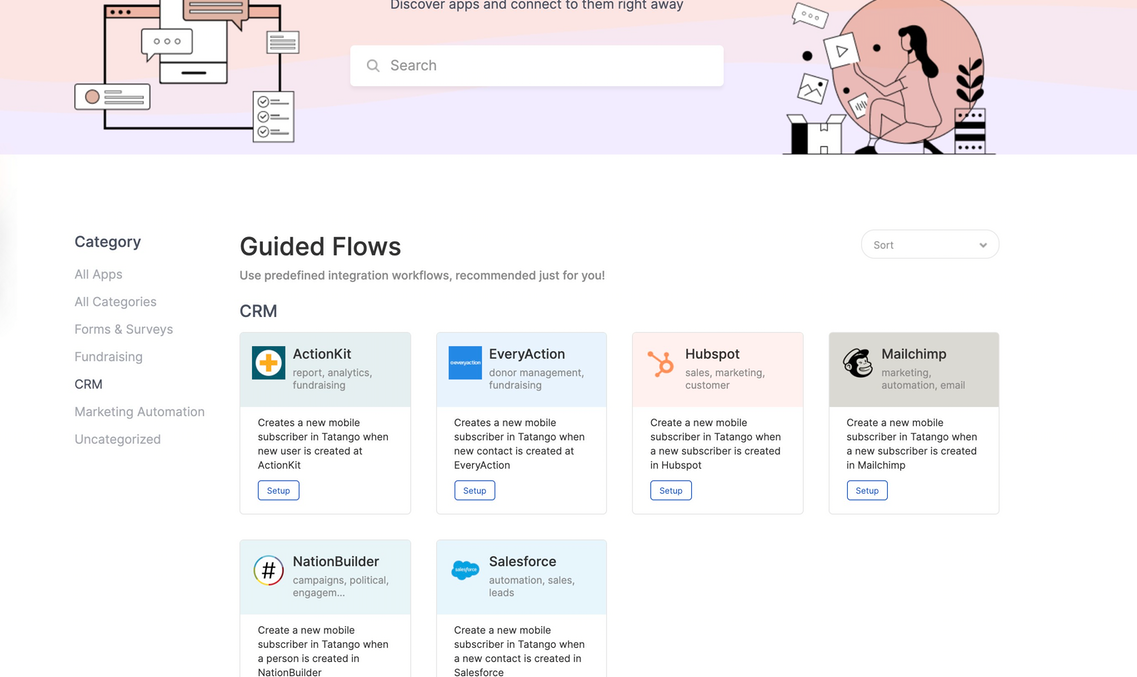Click the NationBuilder flow description text
Viewport: 1137px width, 677px height.
click(323, 651)
